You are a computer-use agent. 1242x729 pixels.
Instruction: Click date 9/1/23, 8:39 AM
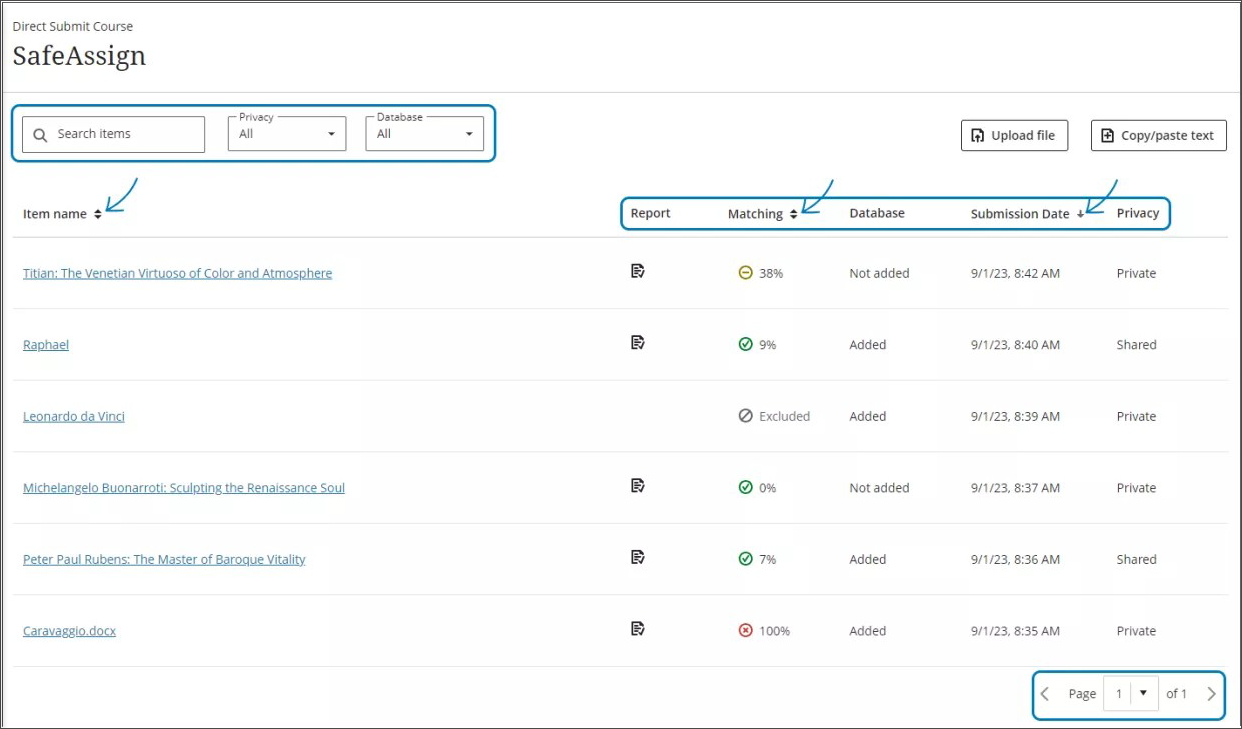1015,416
